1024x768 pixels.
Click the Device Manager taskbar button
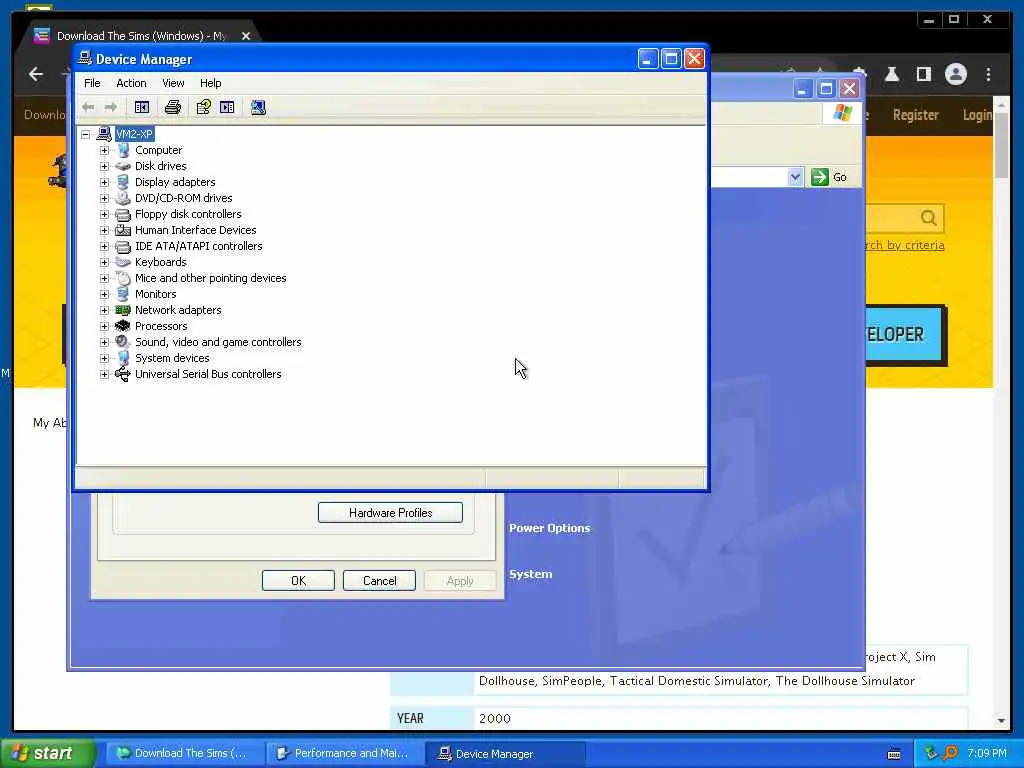(x=505, y=754)
